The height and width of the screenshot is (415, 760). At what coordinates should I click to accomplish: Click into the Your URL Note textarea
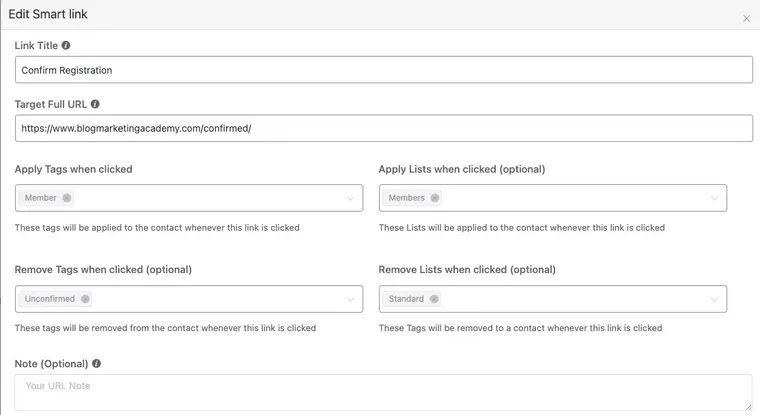click(383, 393)
